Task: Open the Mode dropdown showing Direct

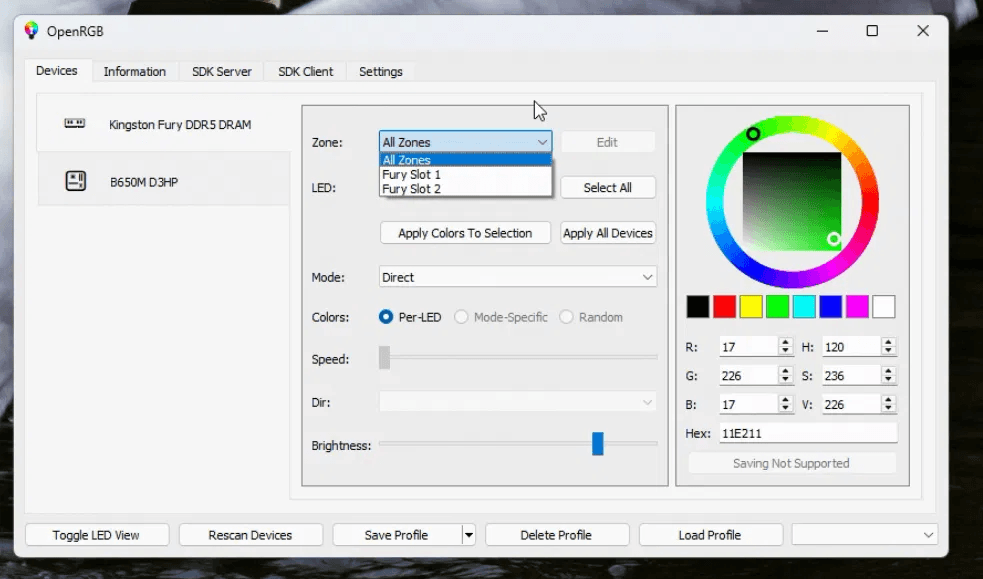Action: 518,277
